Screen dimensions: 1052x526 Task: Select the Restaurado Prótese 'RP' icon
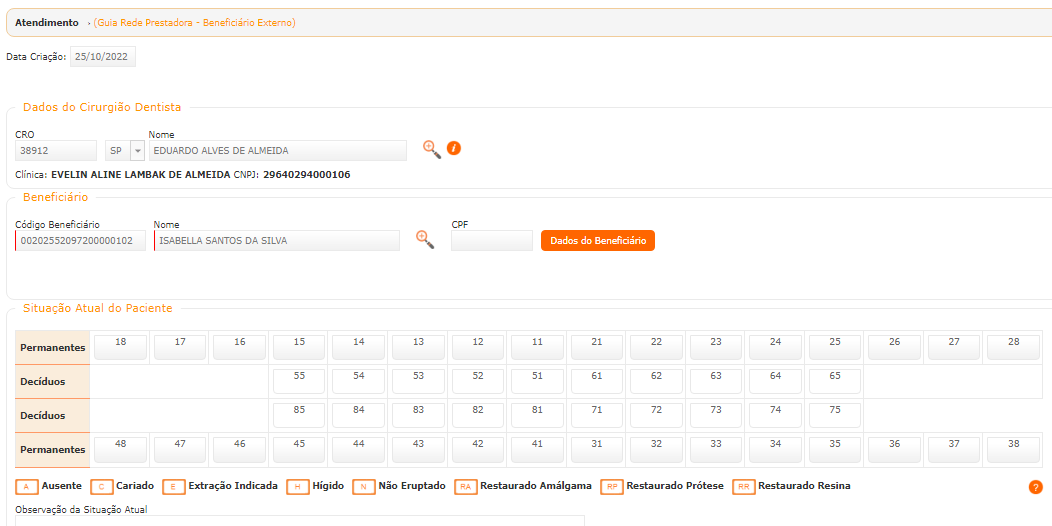pyautogui.click(x=611, y=487)
